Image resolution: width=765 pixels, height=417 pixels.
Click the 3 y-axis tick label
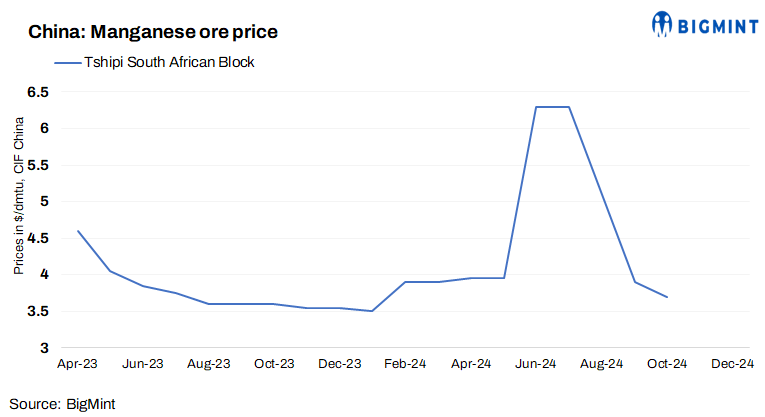[x=43, y=348]
